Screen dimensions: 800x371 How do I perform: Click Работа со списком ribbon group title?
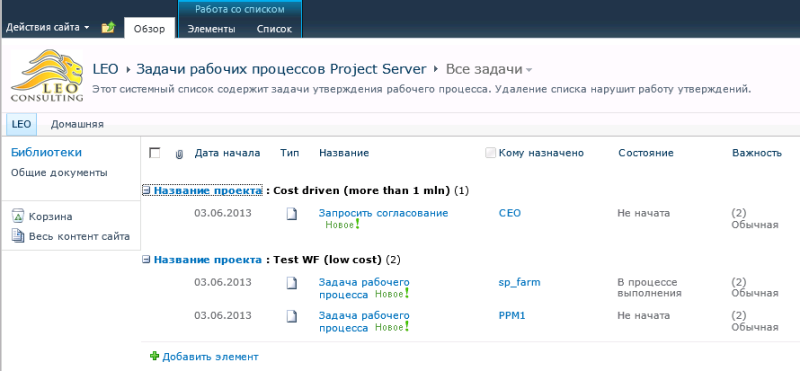point(240,9)
